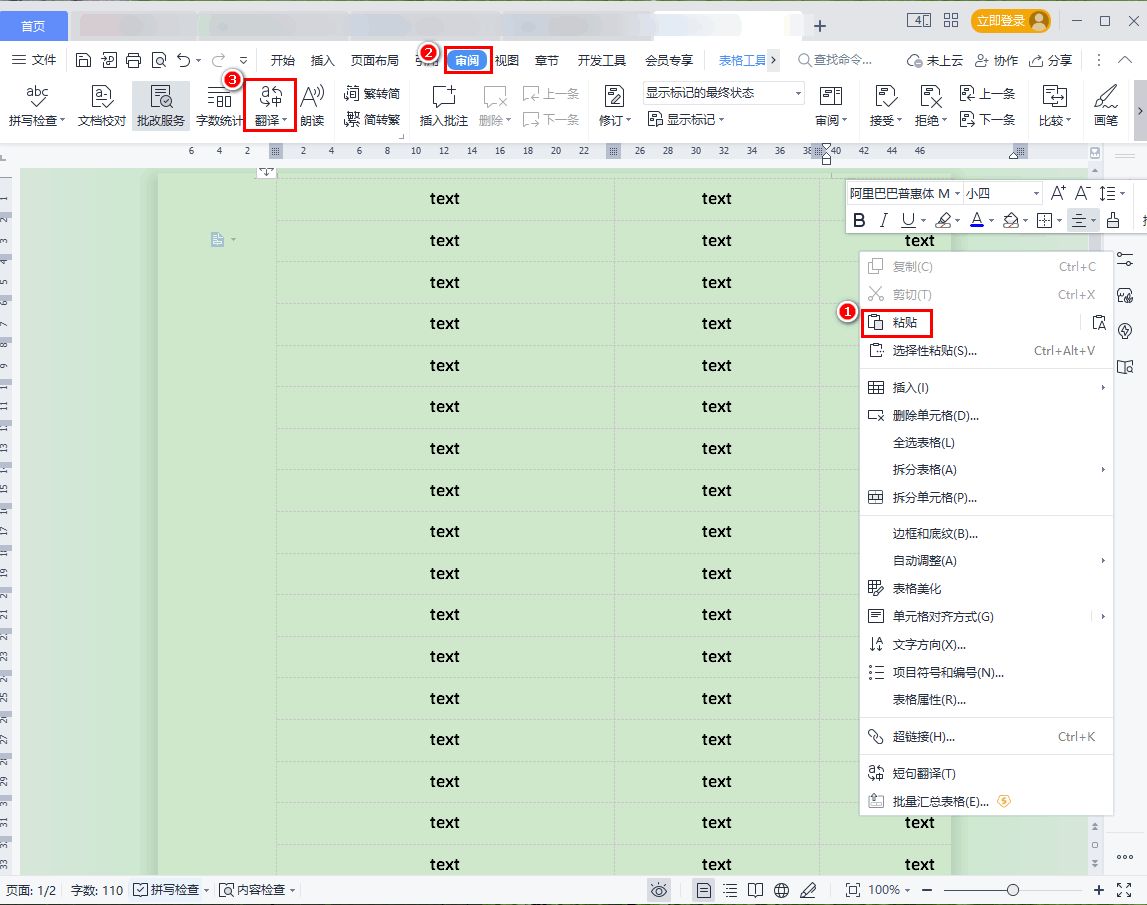This screenshot has width=1147, height=905.
Task: Open hyperlink (超链接) from context menu
Action: click(x=986, y=737)
